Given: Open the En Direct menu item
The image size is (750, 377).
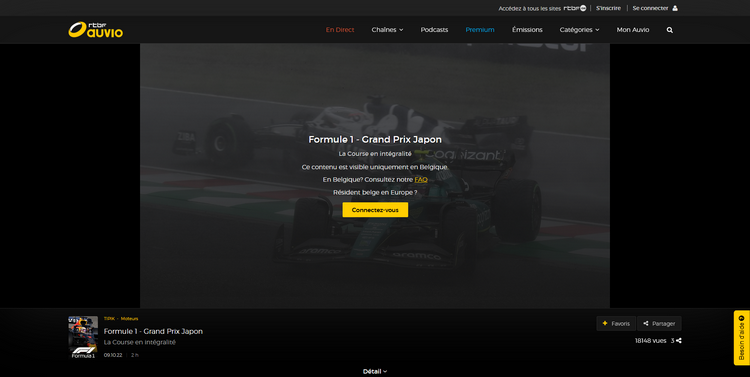Looking at the screenshot, I should click(340, 30).
